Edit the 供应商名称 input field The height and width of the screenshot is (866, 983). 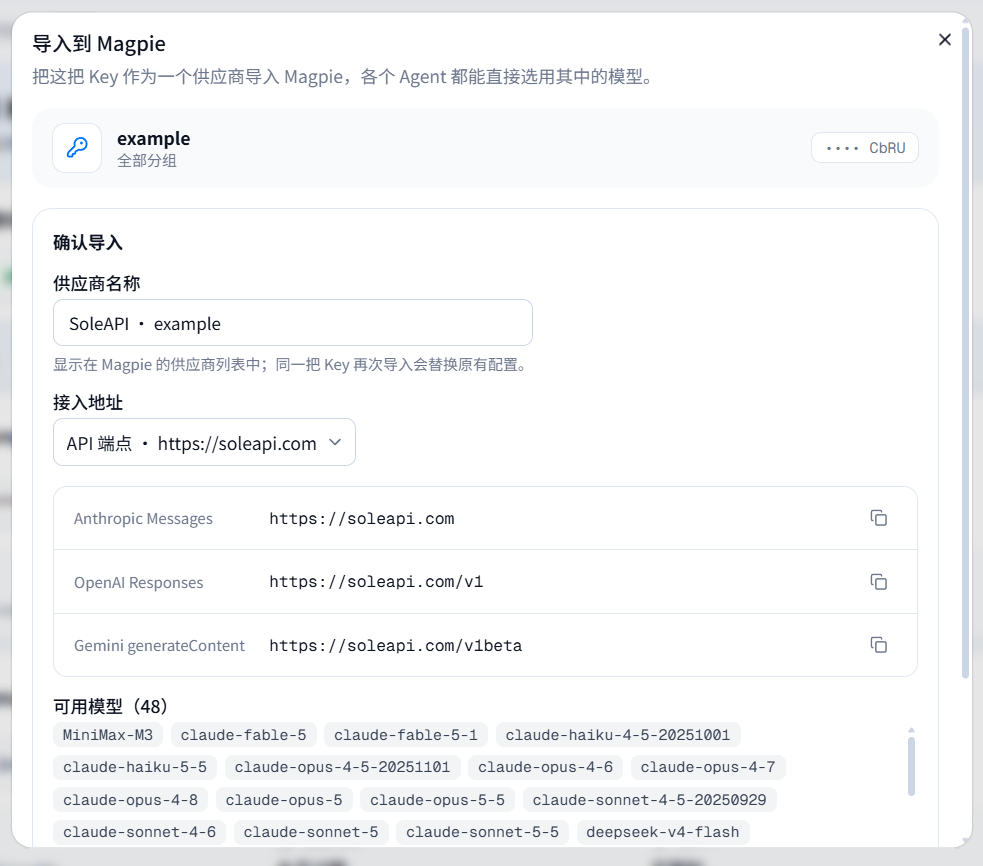[293, 323]
